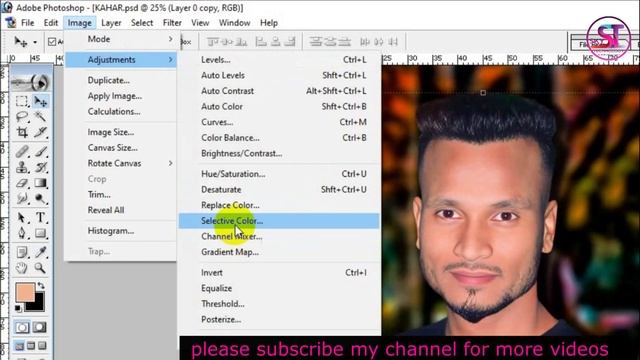Switch to Standard Screen mode

tap(19, 346)
